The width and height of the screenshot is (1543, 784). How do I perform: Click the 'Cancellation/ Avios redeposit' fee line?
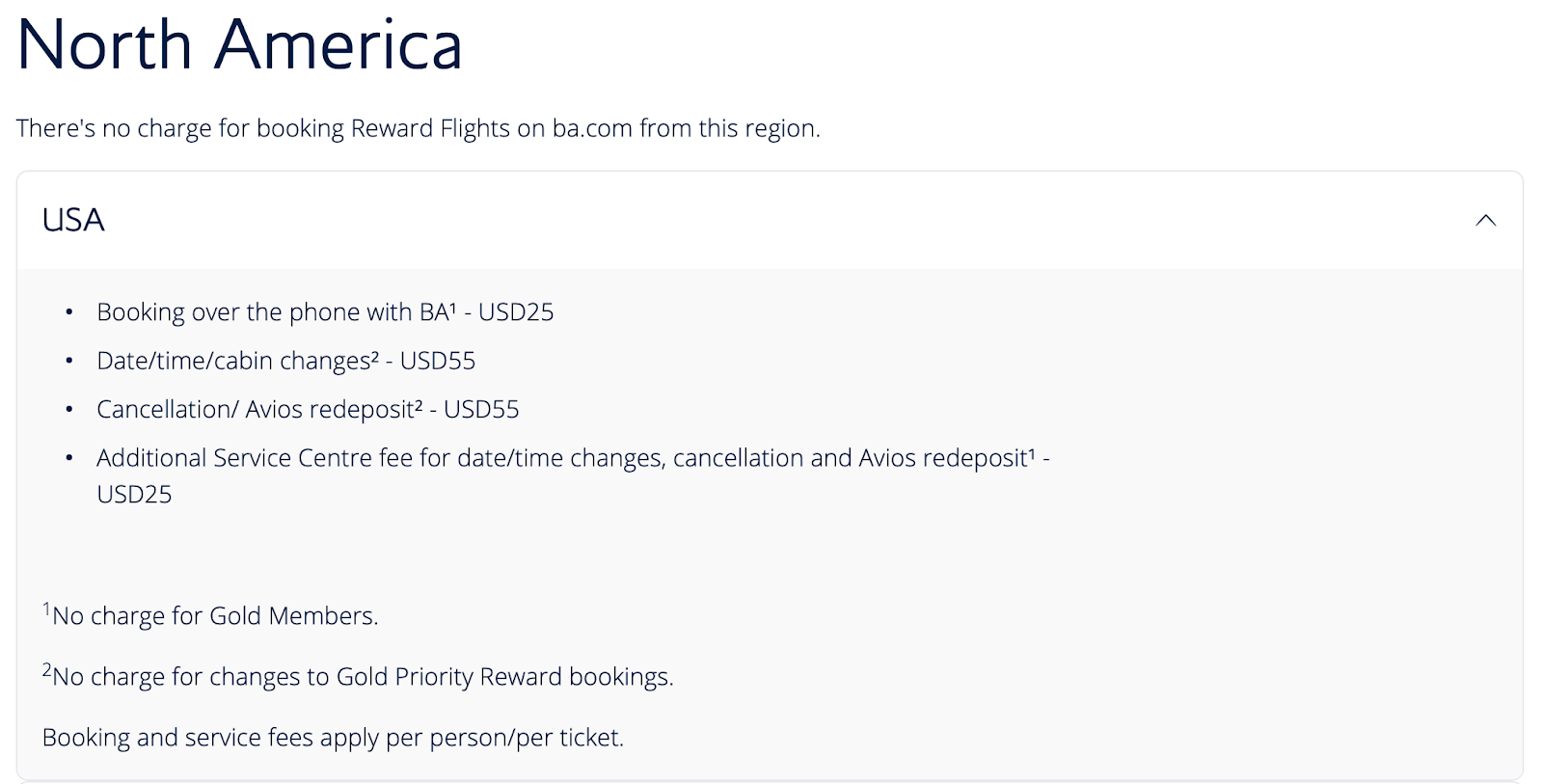click(308, 409)
